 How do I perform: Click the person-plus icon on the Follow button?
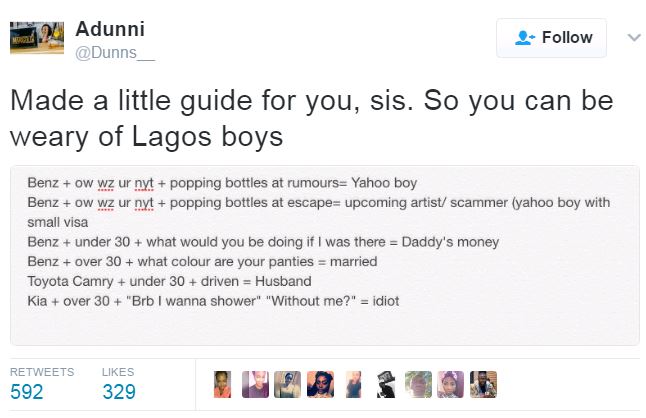[523, 38]
